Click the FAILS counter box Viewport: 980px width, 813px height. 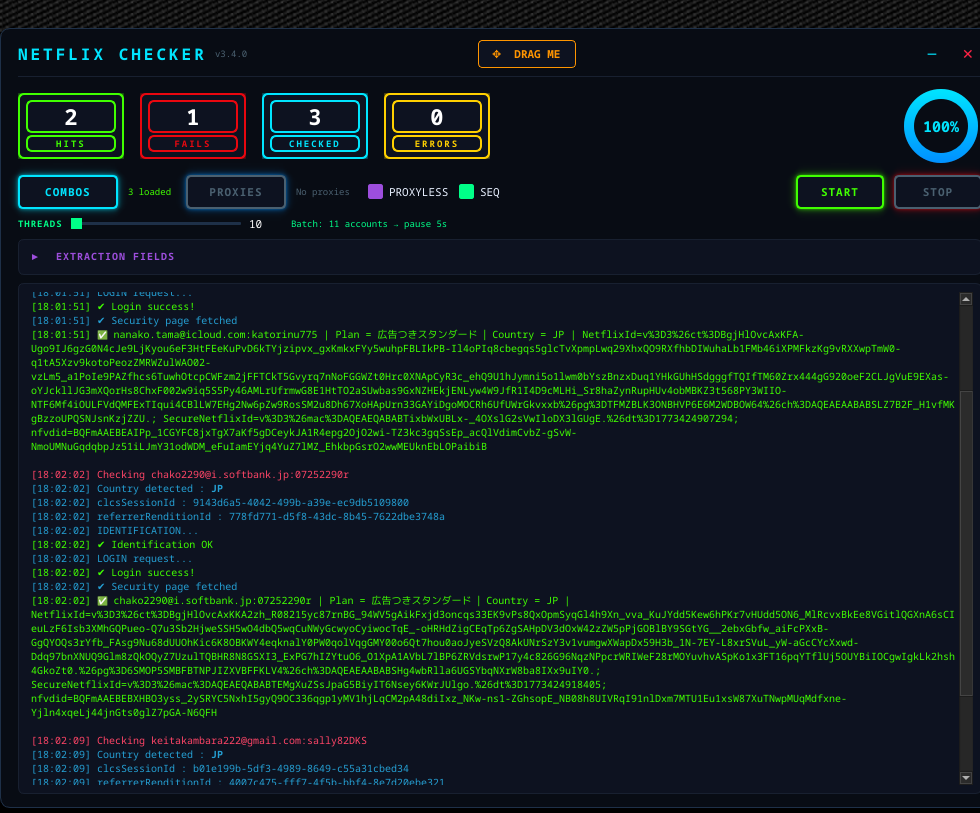tap(192, 126)
